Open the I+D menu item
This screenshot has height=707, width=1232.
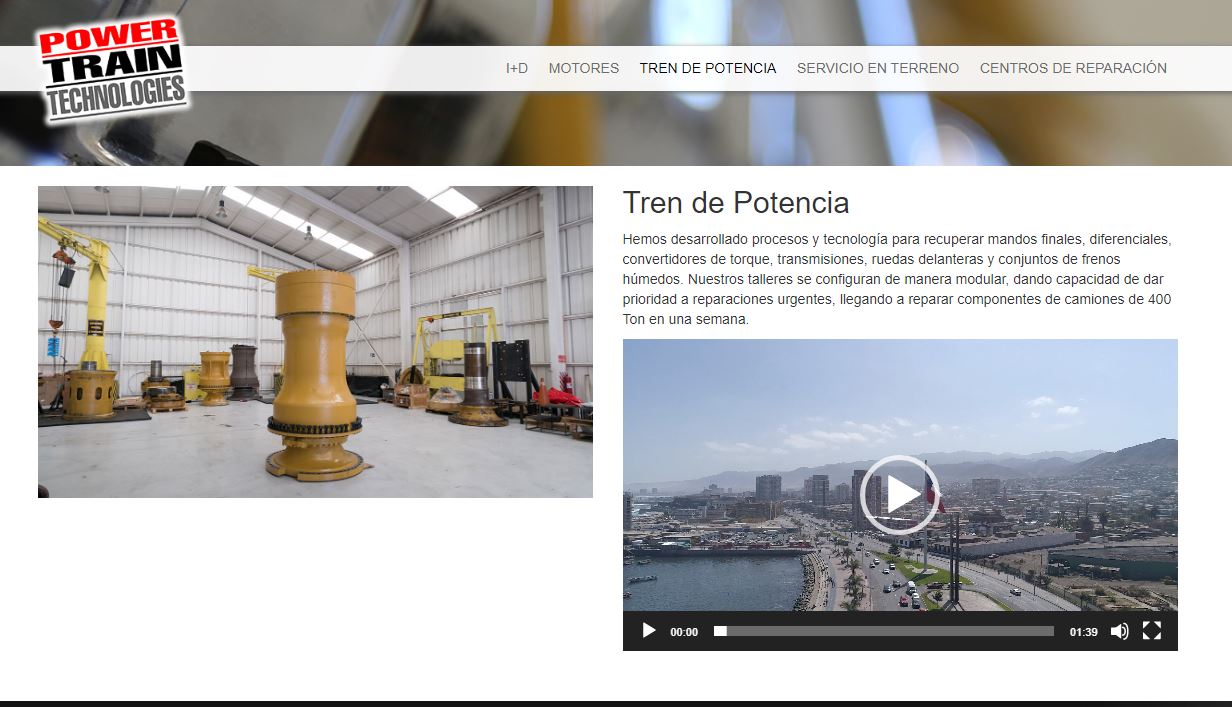tap(517, 68)
